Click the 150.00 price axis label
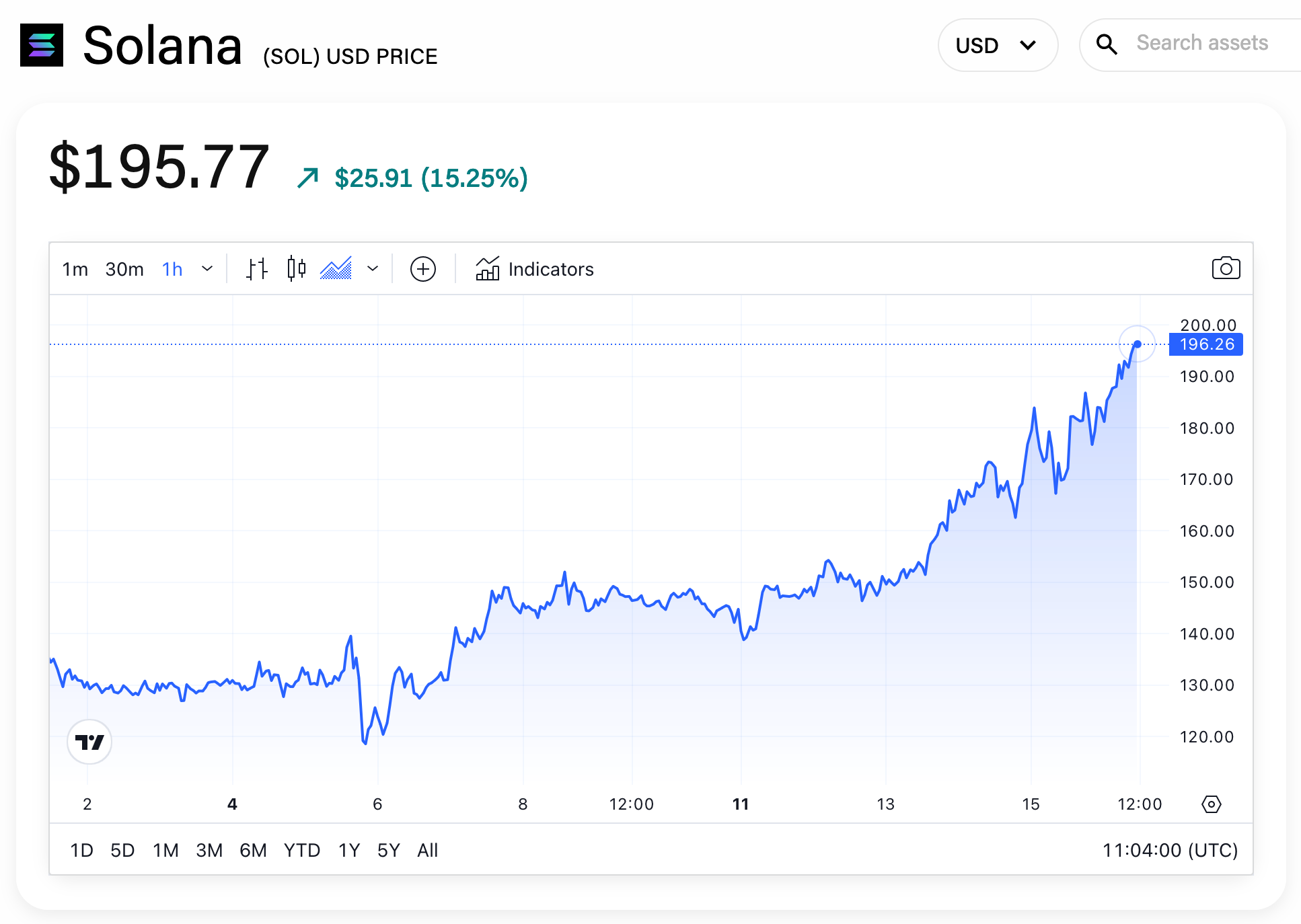Screen dimensions: 1301x924 [1207, 582]
